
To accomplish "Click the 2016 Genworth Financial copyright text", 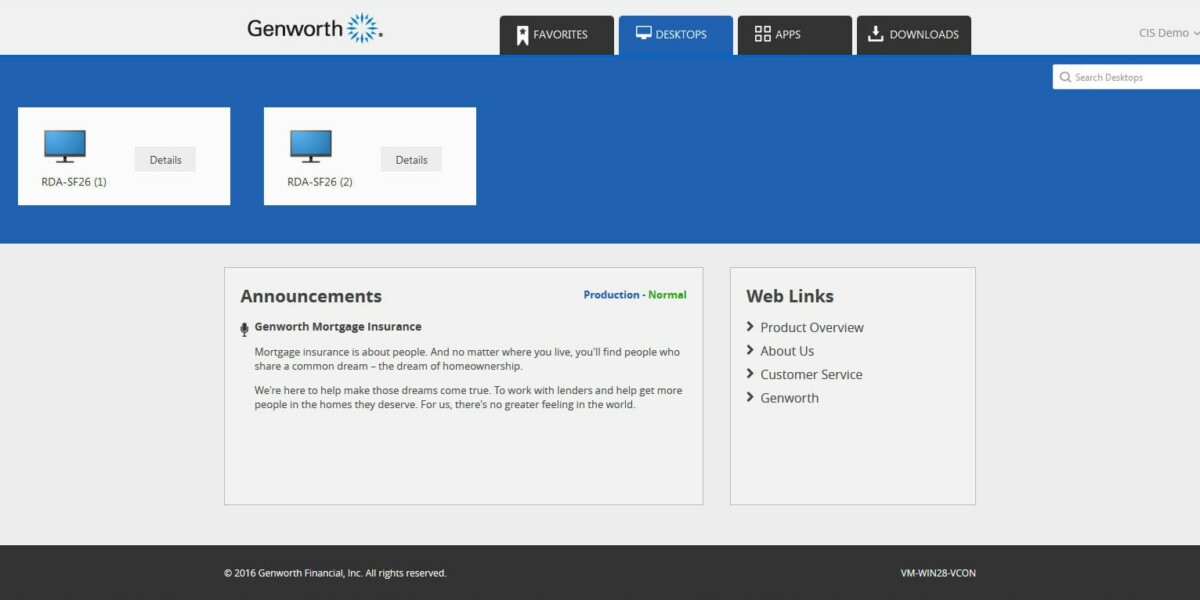I will tap(335, 573).
